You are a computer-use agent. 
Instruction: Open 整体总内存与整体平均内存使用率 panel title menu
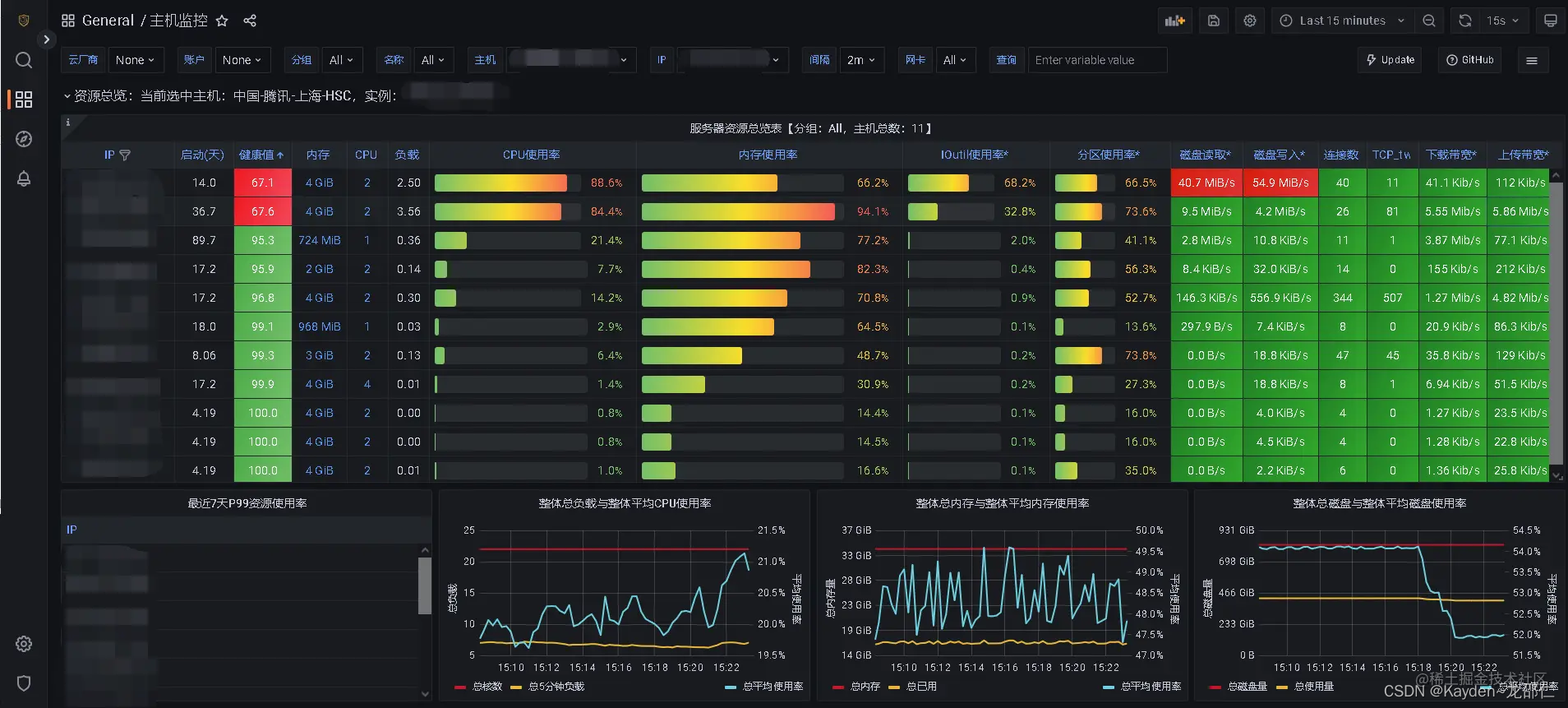[x=1003, y=503]
